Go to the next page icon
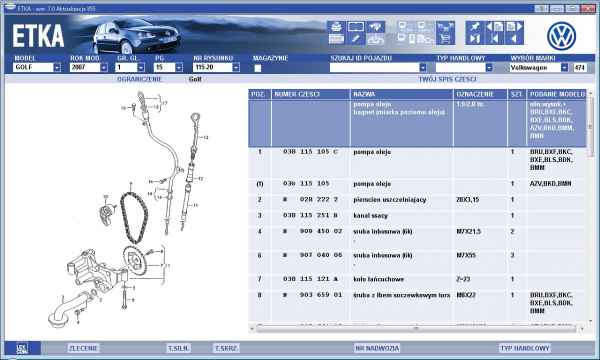 coord(514,27)
